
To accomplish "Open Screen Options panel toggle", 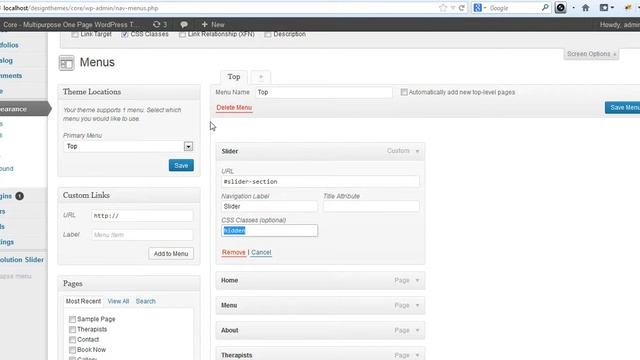I will tap(591, 54).
